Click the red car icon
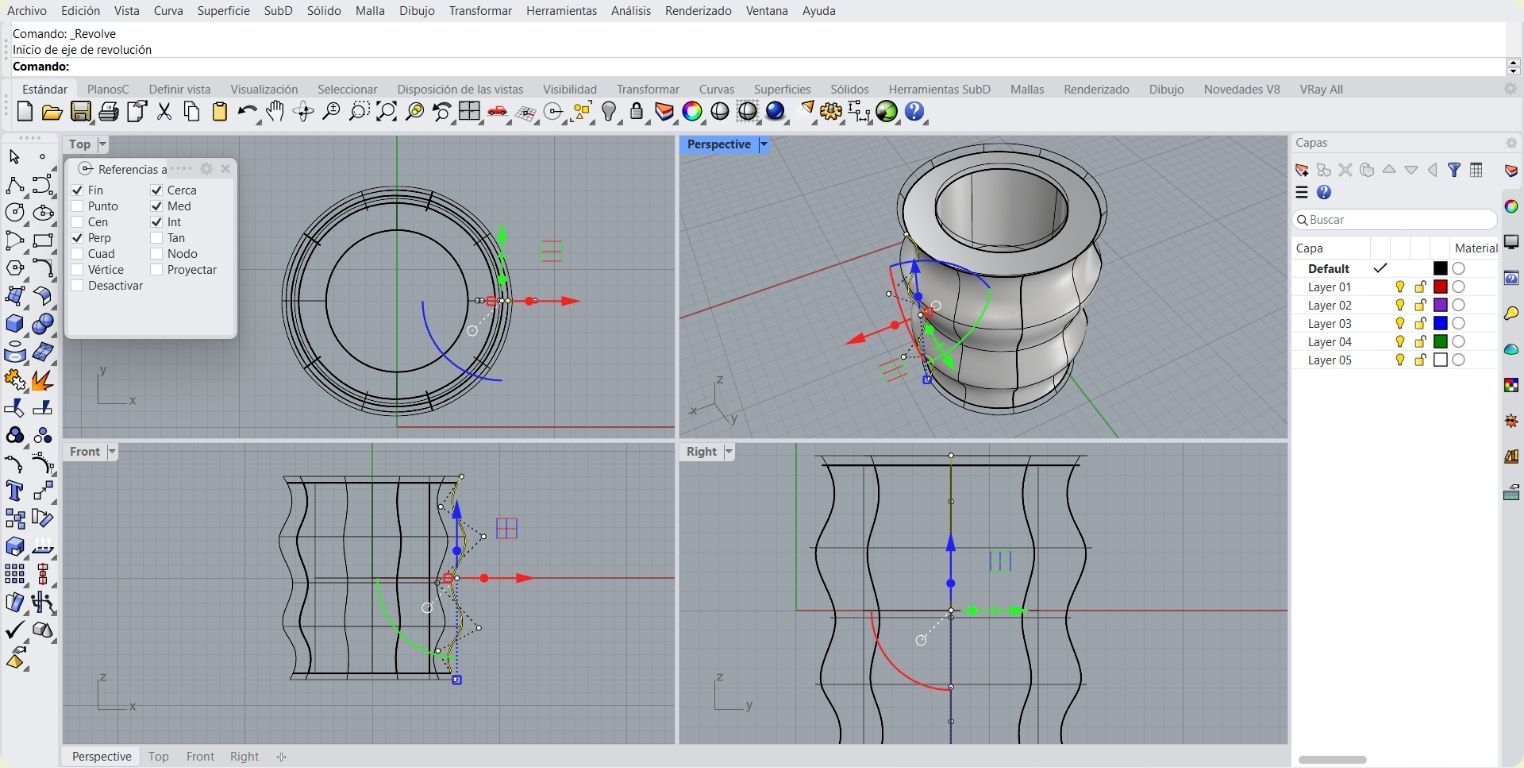This screenshot has height=768, width=1524. [x=497, y=112]
